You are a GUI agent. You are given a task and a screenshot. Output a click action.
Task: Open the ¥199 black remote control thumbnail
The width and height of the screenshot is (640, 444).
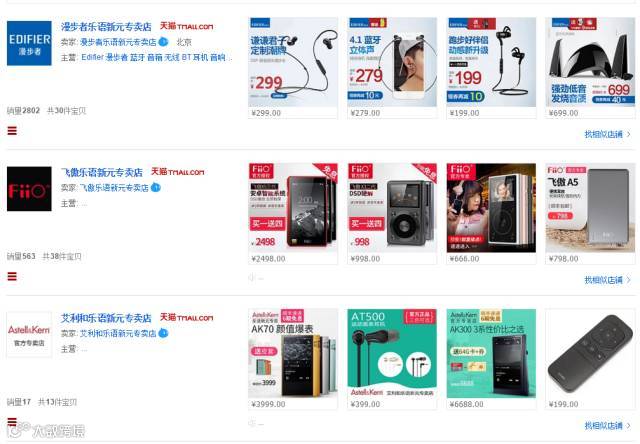pyautogui.click(x=590, y=353)
